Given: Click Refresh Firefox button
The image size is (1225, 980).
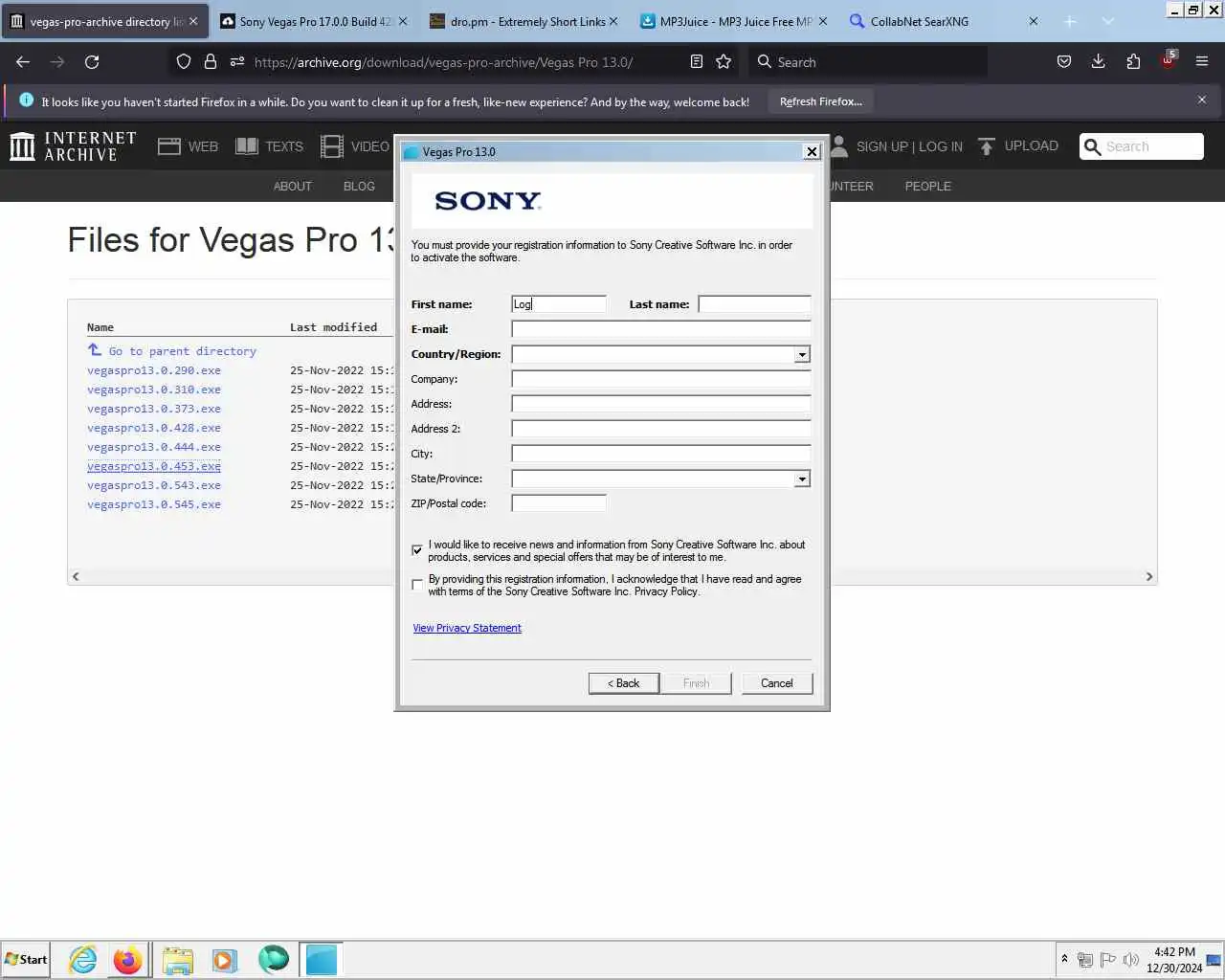Looking at the screenshot, I should point(820,101).
